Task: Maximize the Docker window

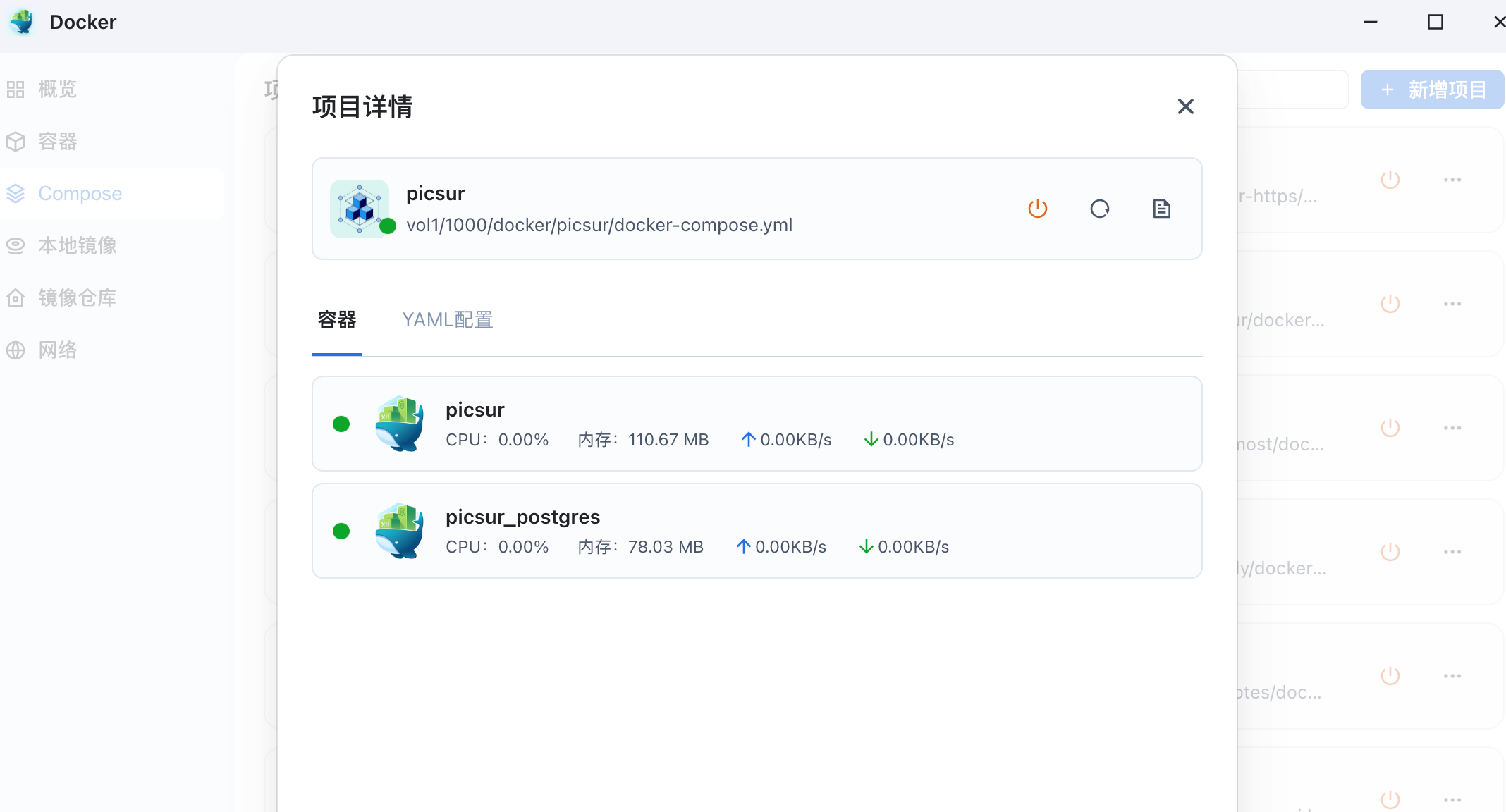Action: pyautogui.click(x=1435, y=22)
